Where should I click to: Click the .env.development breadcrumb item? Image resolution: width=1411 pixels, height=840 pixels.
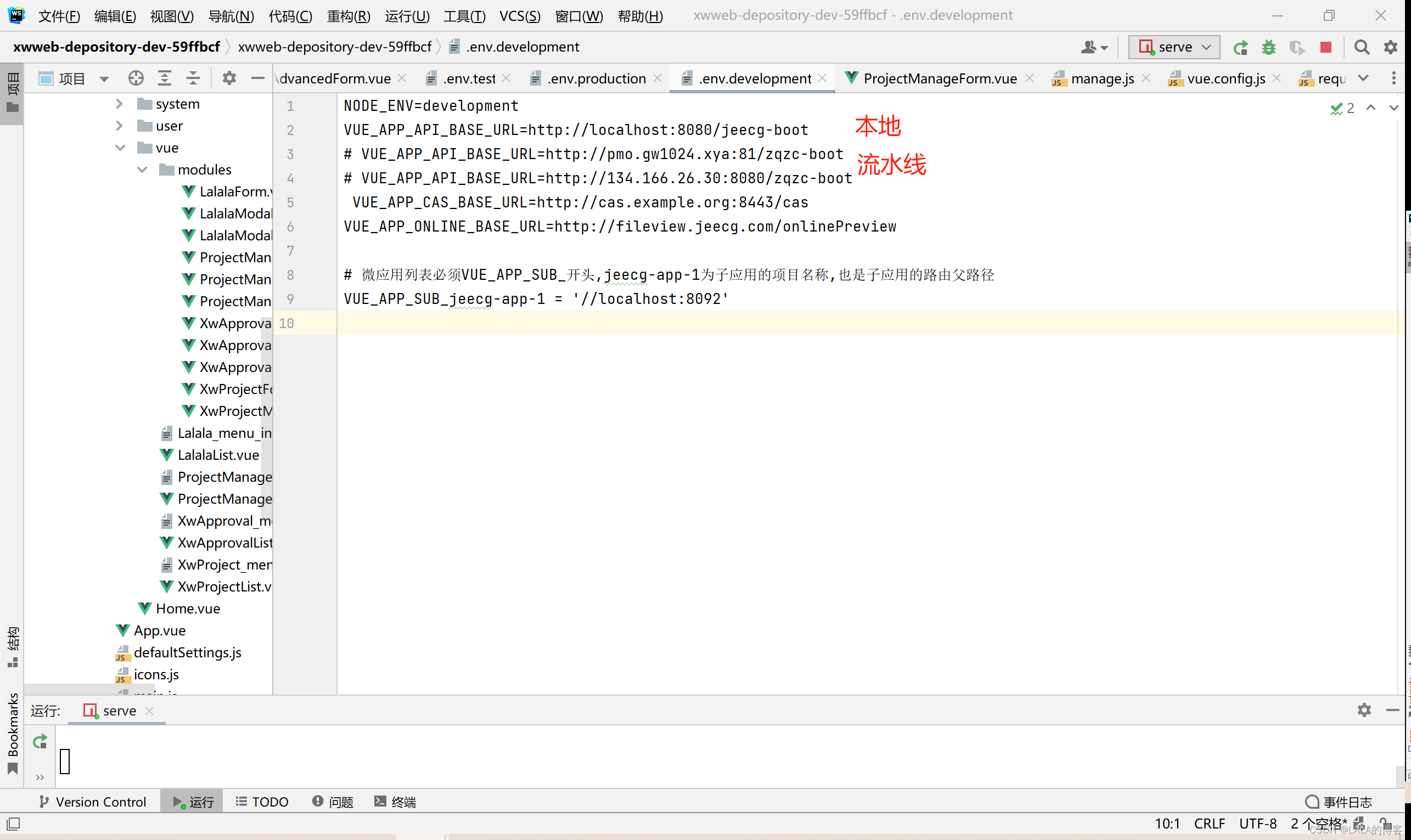514,47
